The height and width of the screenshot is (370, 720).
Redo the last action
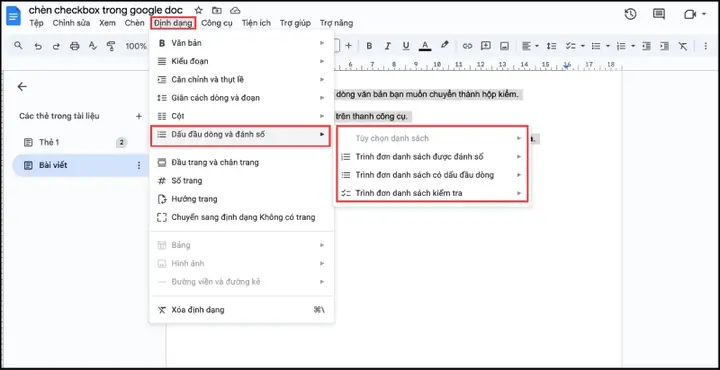pos(56,46)
